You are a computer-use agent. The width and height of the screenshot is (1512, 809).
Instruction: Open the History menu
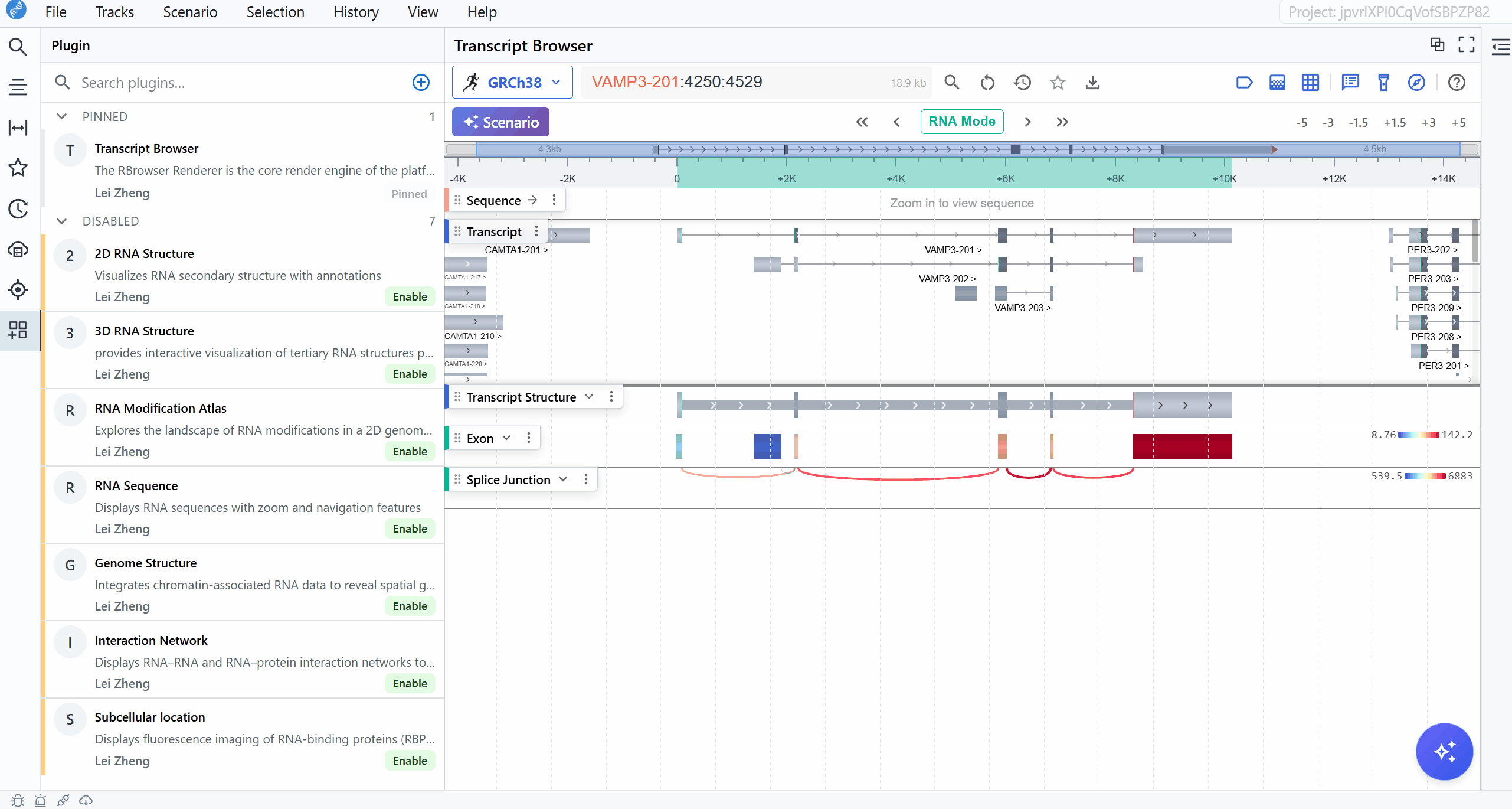coord(356,12)
